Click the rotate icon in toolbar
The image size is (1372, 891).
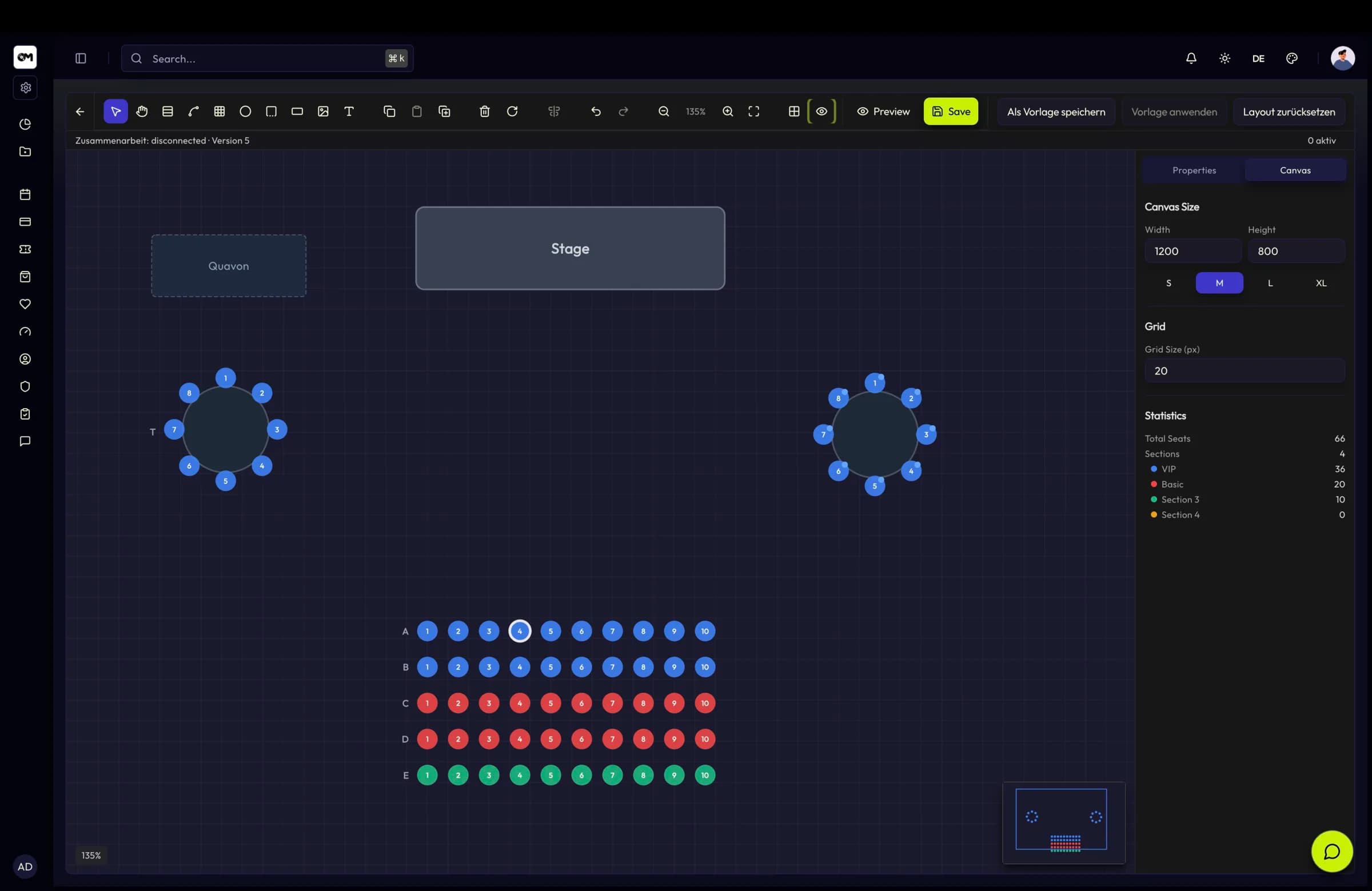coord(512,111)
